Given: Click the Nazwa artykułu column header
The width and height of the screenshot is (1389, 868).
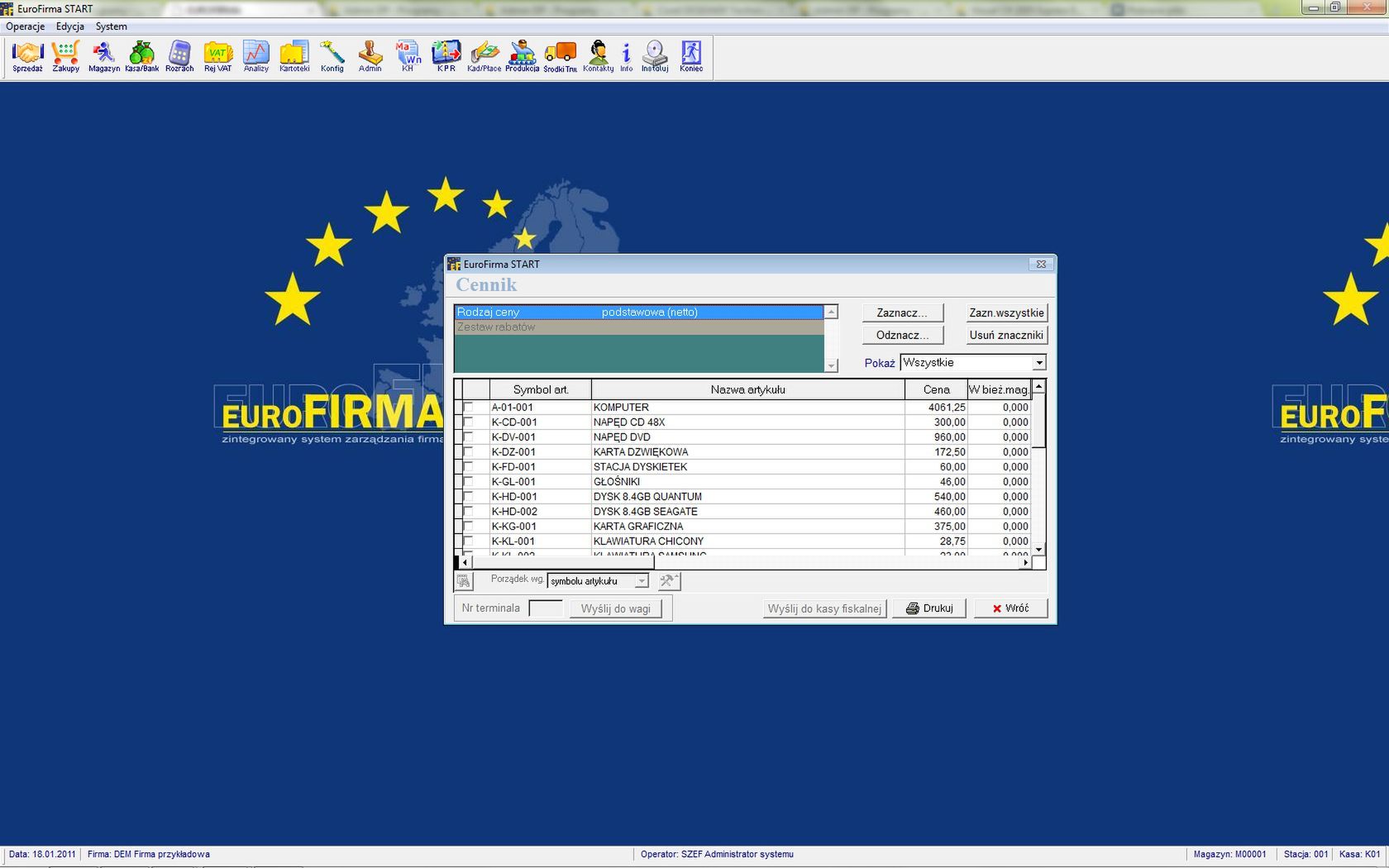Looking at the screenshot, I should [x=747, y=389].
